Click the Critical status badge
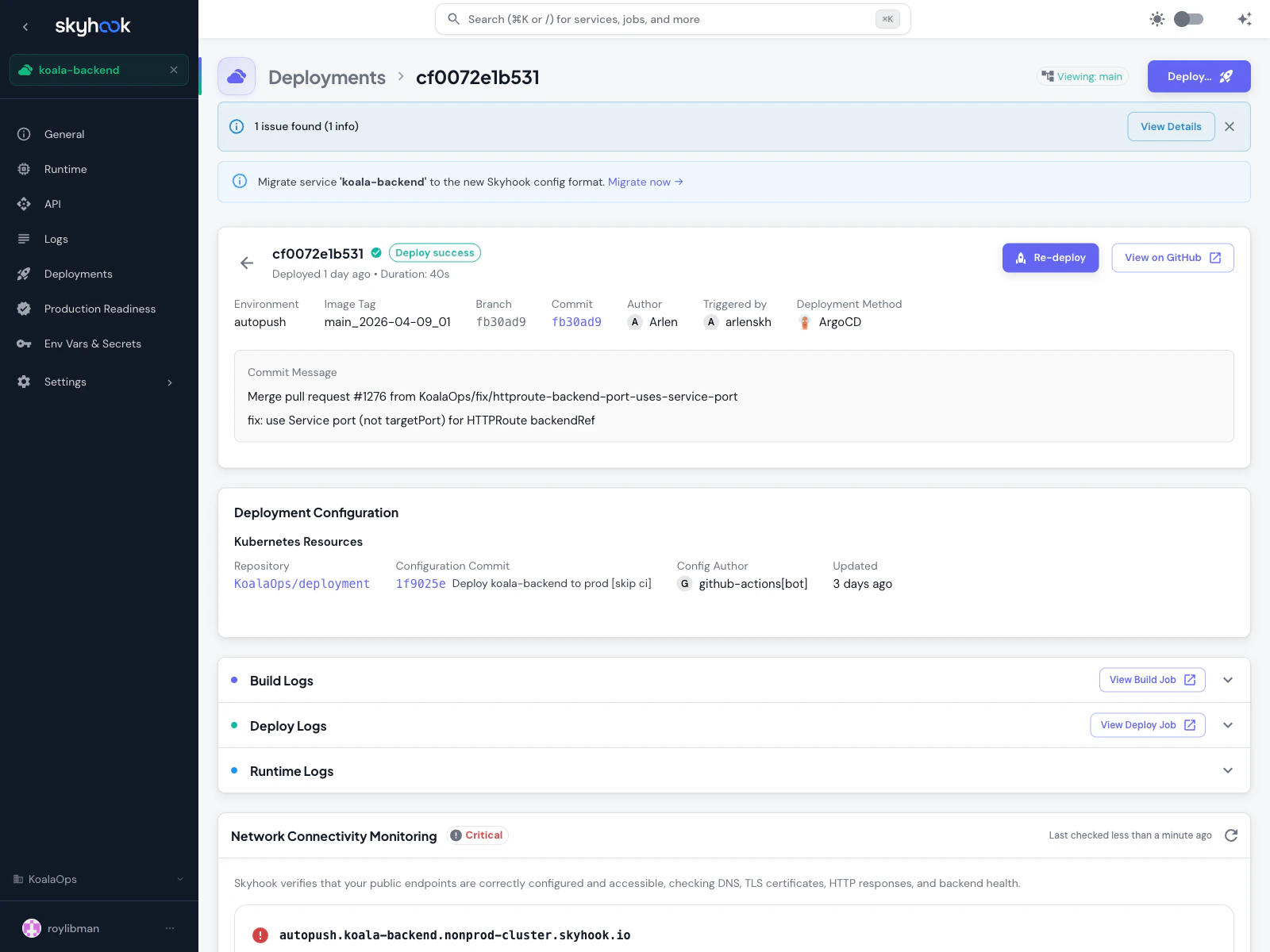Viewport: 1270px width, 952px height. coord(476,835)
